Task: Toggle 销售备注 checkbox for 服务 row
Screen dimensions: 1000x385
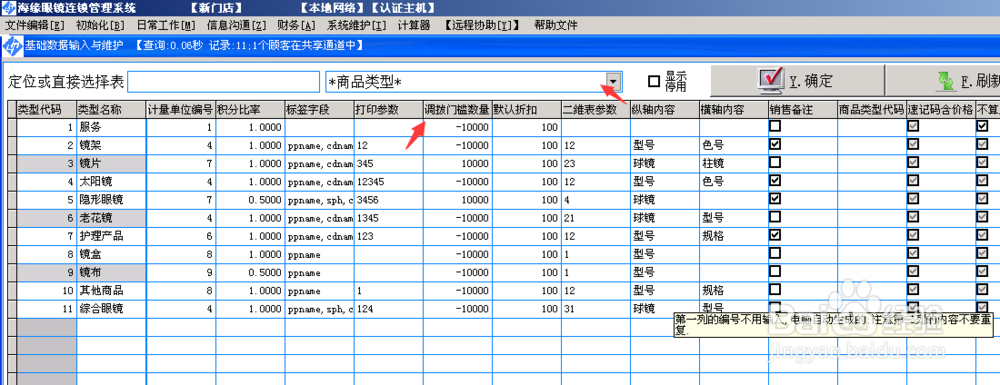Action: coord(775,127)
